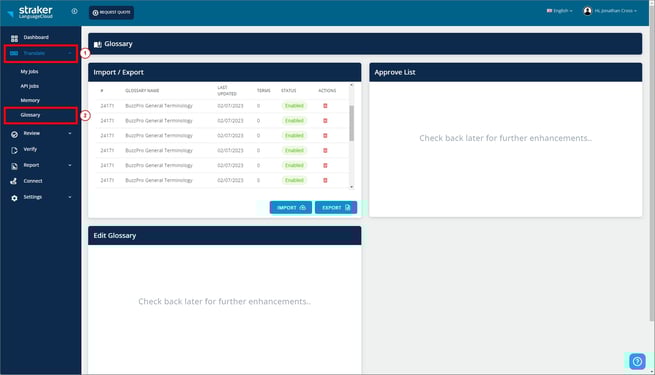Image resolution: width=655 pixels, height=375 pixels.
Task: Click the glossary table scroll down arrow
Action: pyautogui.click(x=351, y=187)
